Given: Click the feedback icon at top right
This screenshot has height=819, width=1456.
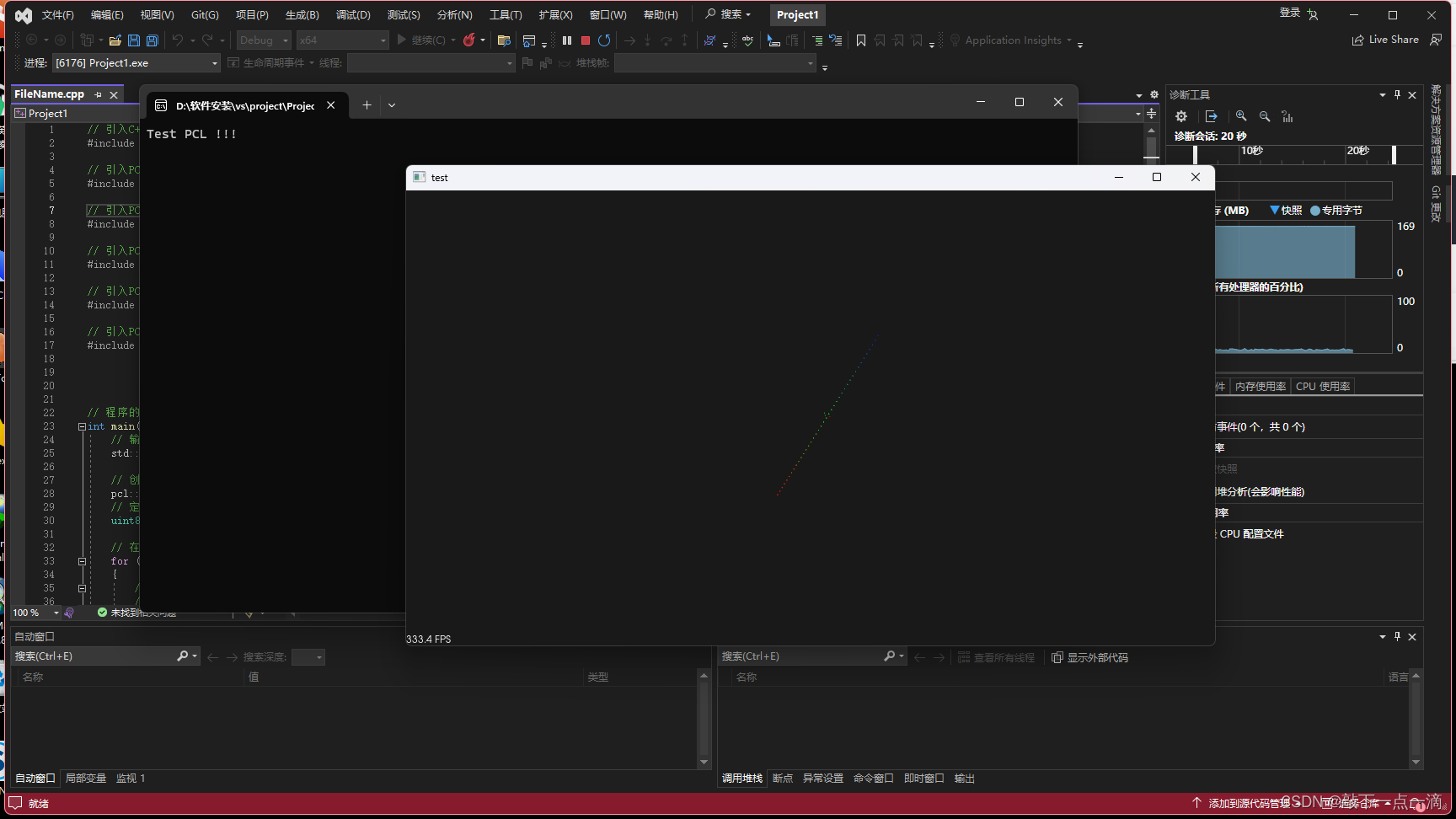Looking at the screenshot, I should (x=1437, y=40).
